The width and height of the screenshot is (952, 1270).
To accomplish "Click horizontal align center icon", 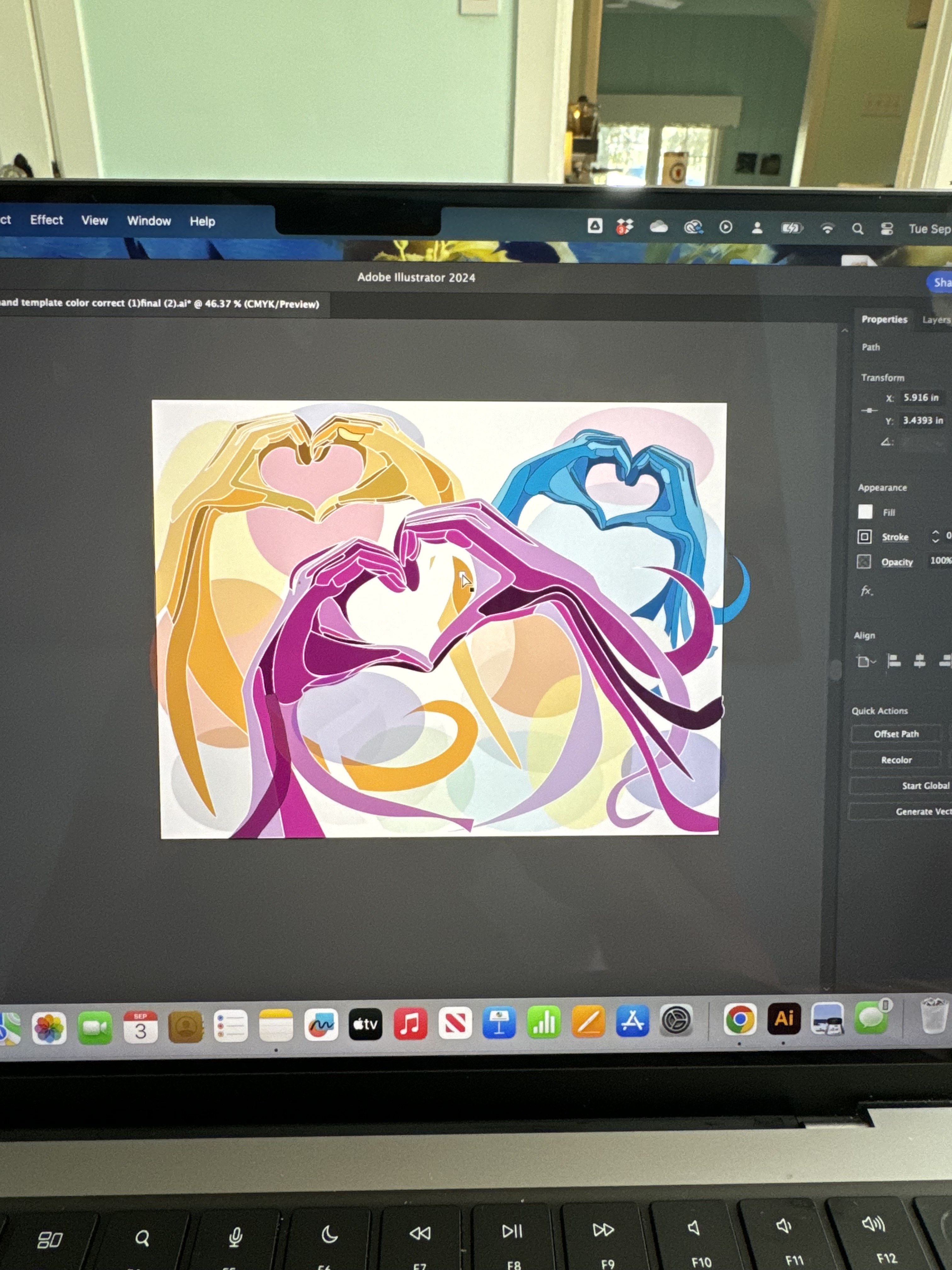I will click(x=919, y=661).
